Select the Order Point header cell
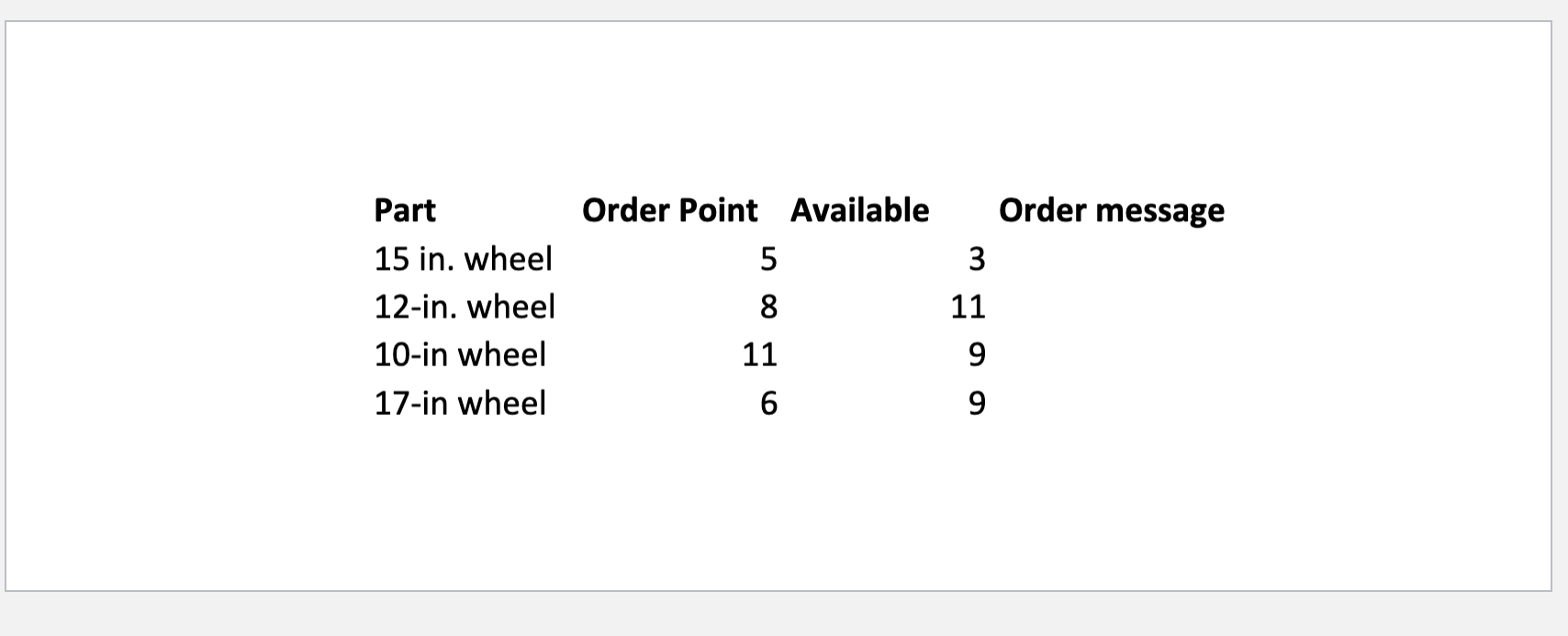The height and width of the screenshot is (636, 1568). click(670, 211)
